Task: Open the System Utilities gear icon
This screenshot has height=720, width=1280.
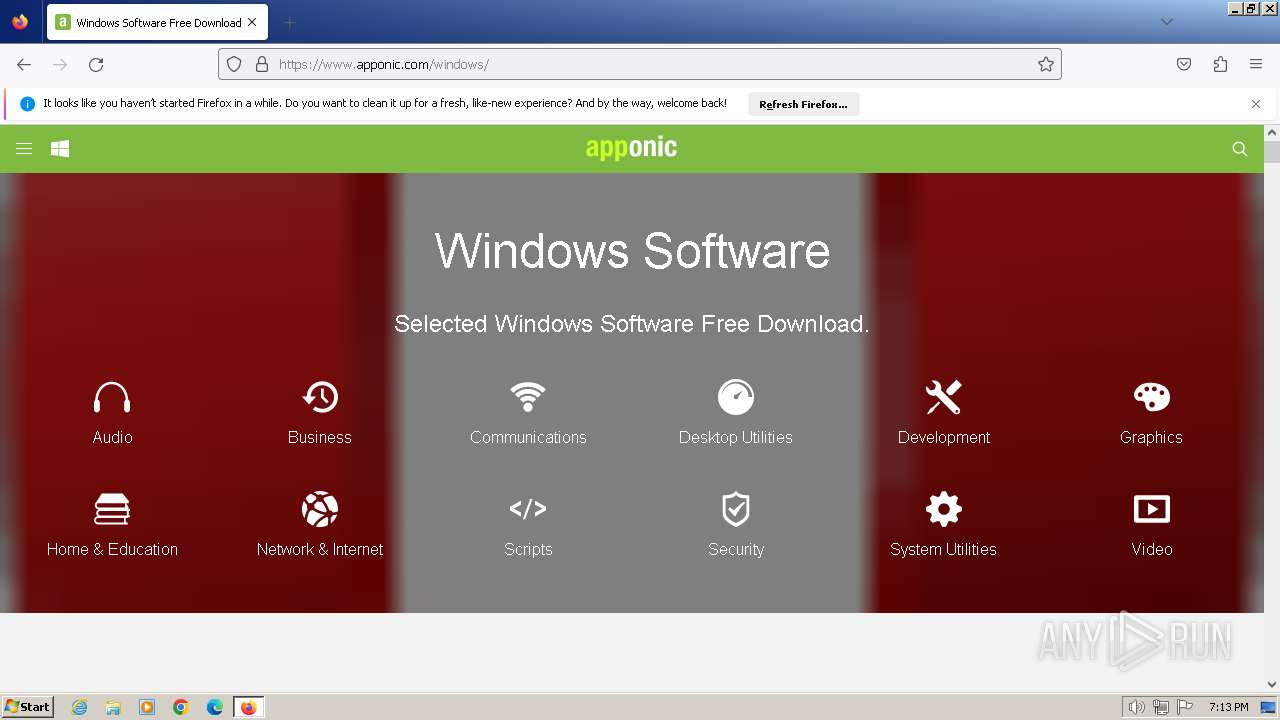Action: (943, 509)
